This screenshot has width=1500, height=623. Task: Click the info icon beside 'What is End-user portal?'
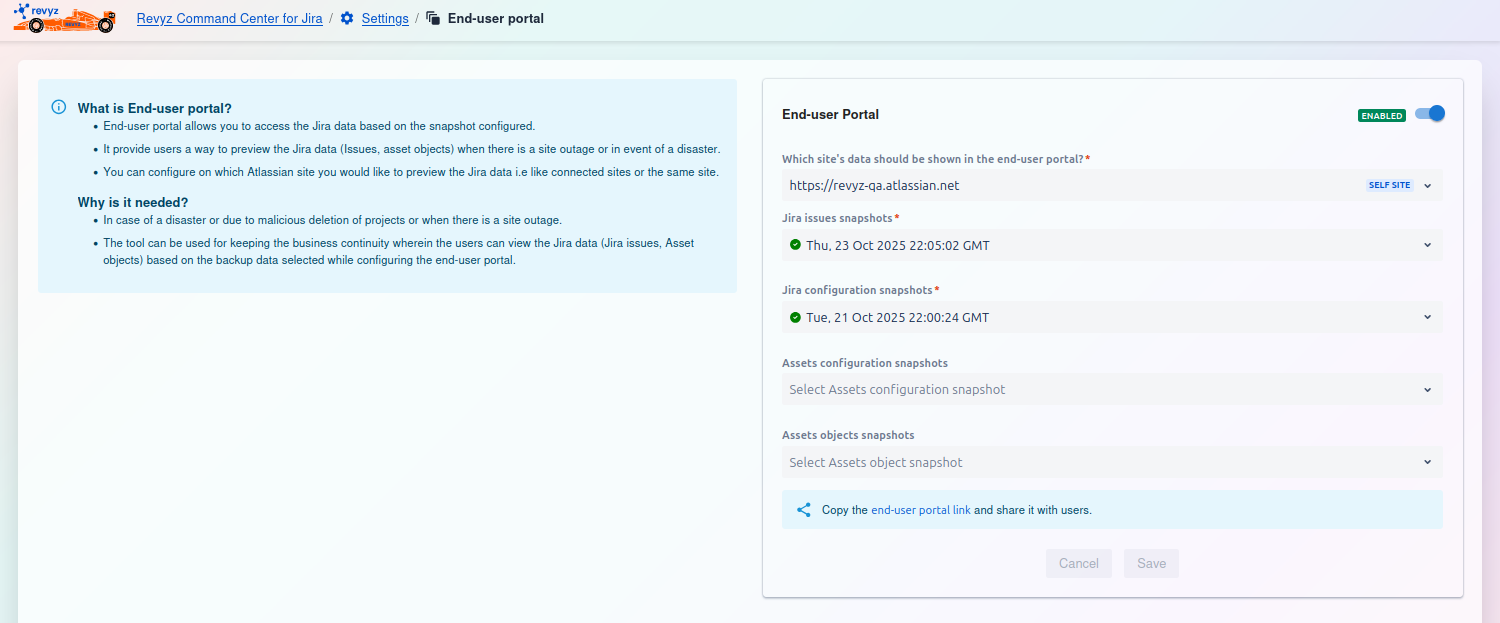[x=59, y=108]
